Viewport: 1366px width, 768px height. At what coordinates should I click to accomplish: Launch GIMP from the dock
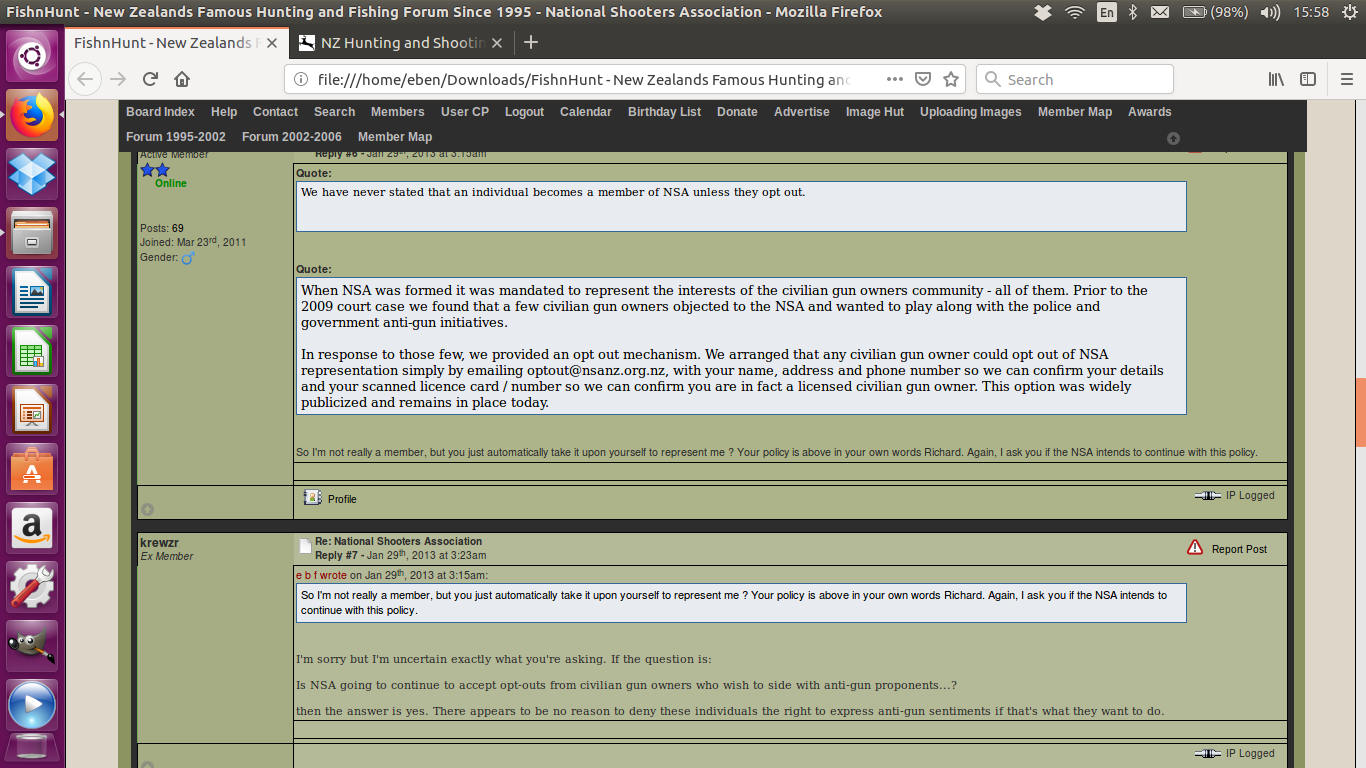point(33,646)
